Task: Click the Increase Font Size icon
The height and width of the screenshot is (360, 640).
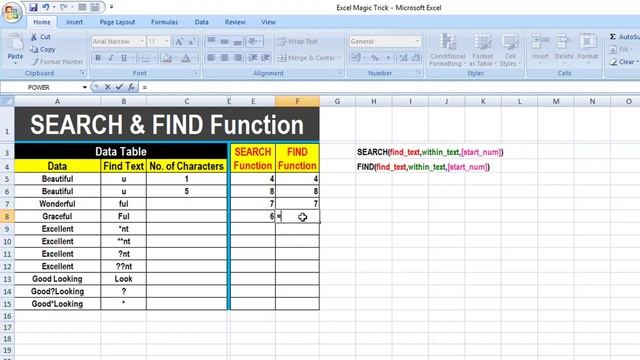Action: click(x=179, y=42)
